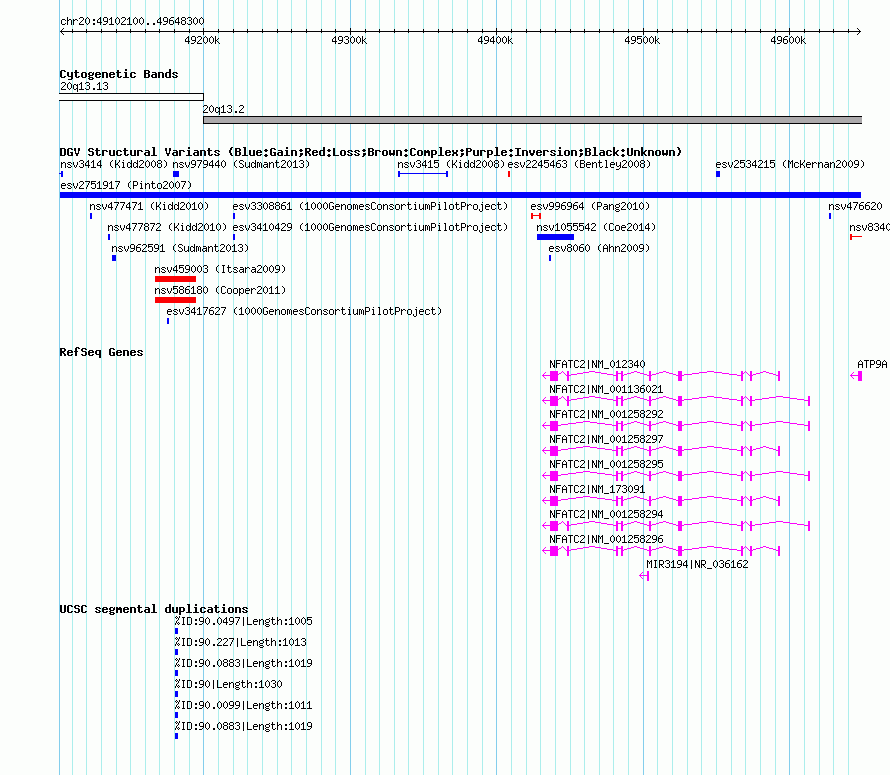Open variant esv996964 (Pang2010)

590,206
